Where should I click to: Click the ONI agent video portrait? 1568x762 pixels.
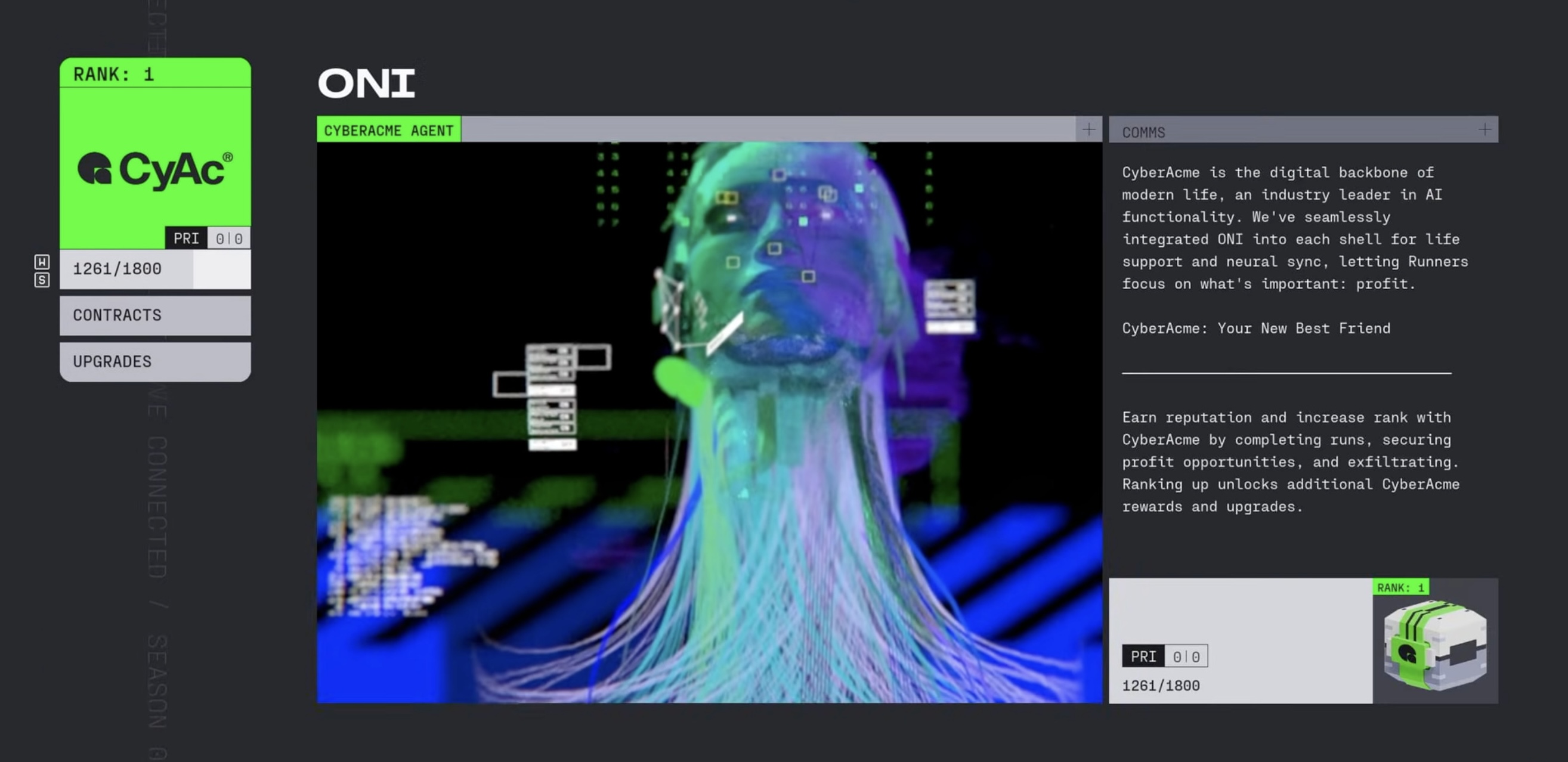709,422
